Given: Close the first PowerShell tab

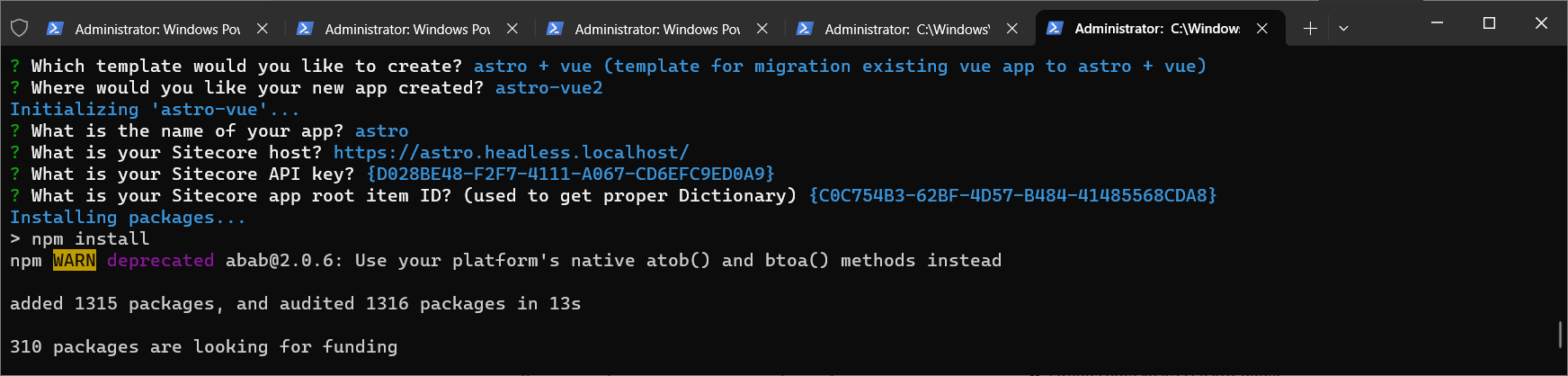Looking at the screenshot, I should [x=263, y=29].
